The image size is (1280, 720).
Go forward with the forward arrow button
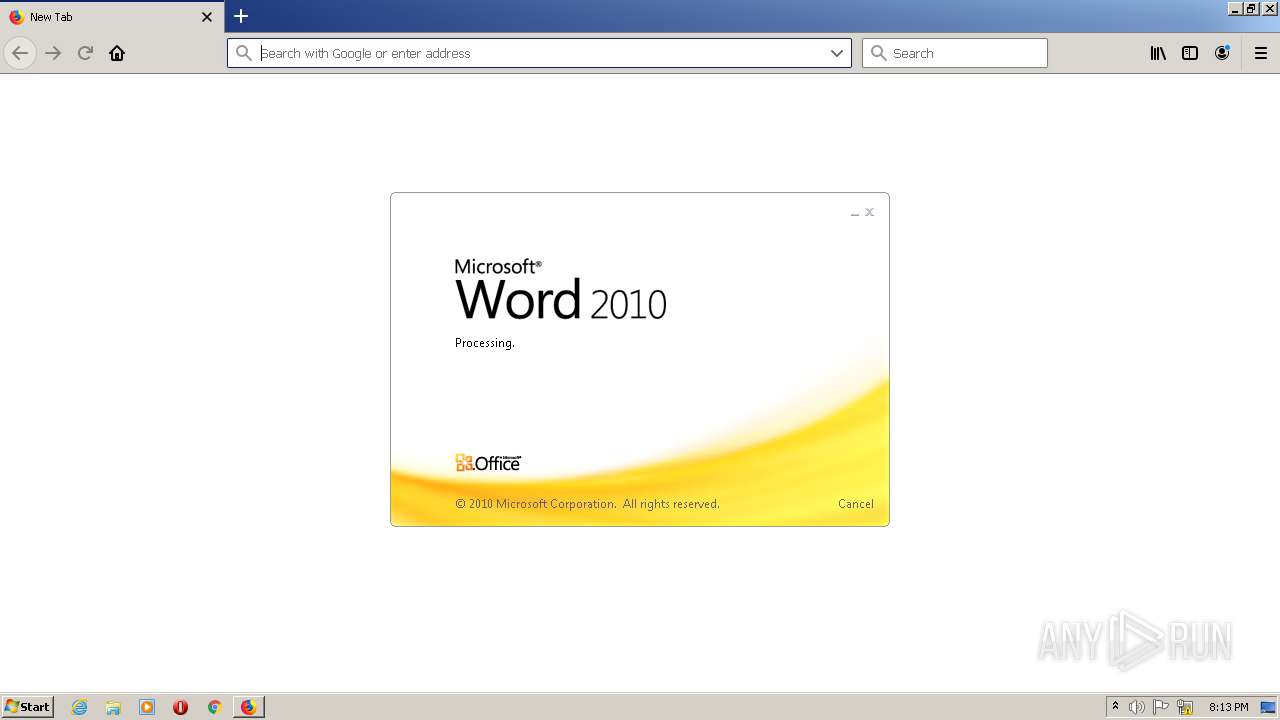(53, 53)
